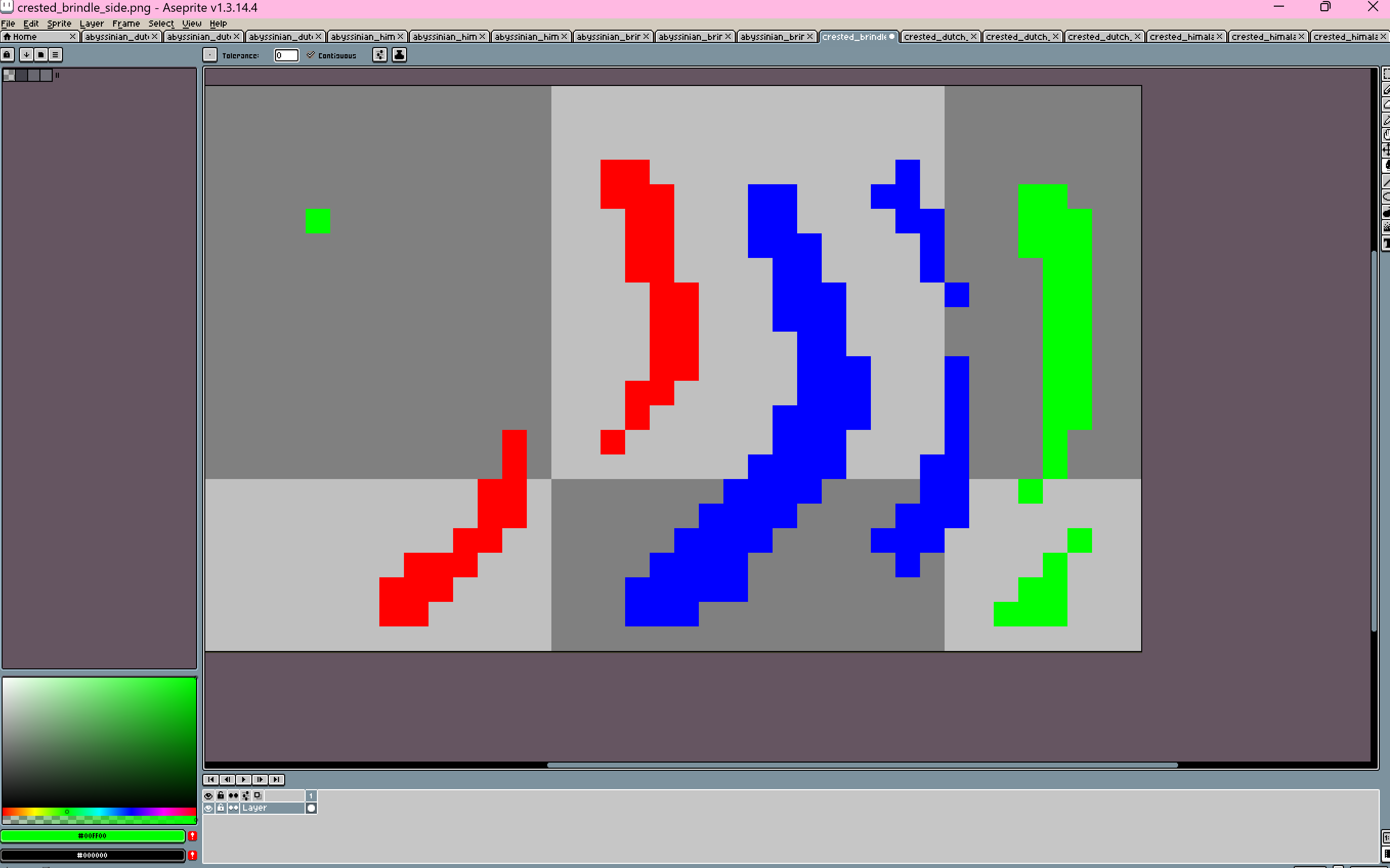
Task: Close the first crested_himala tab
Action: click(1220, 37)
